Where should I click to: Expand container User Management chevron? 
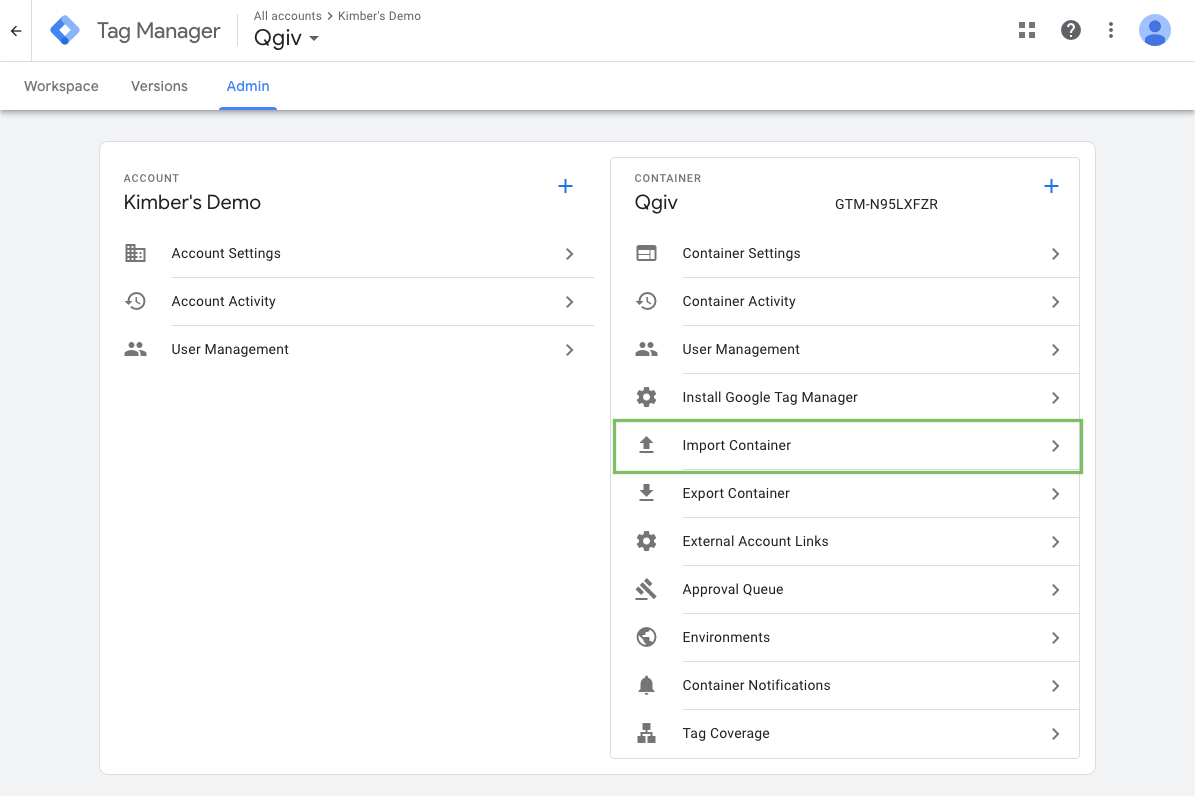click(x=1056, y=350)
